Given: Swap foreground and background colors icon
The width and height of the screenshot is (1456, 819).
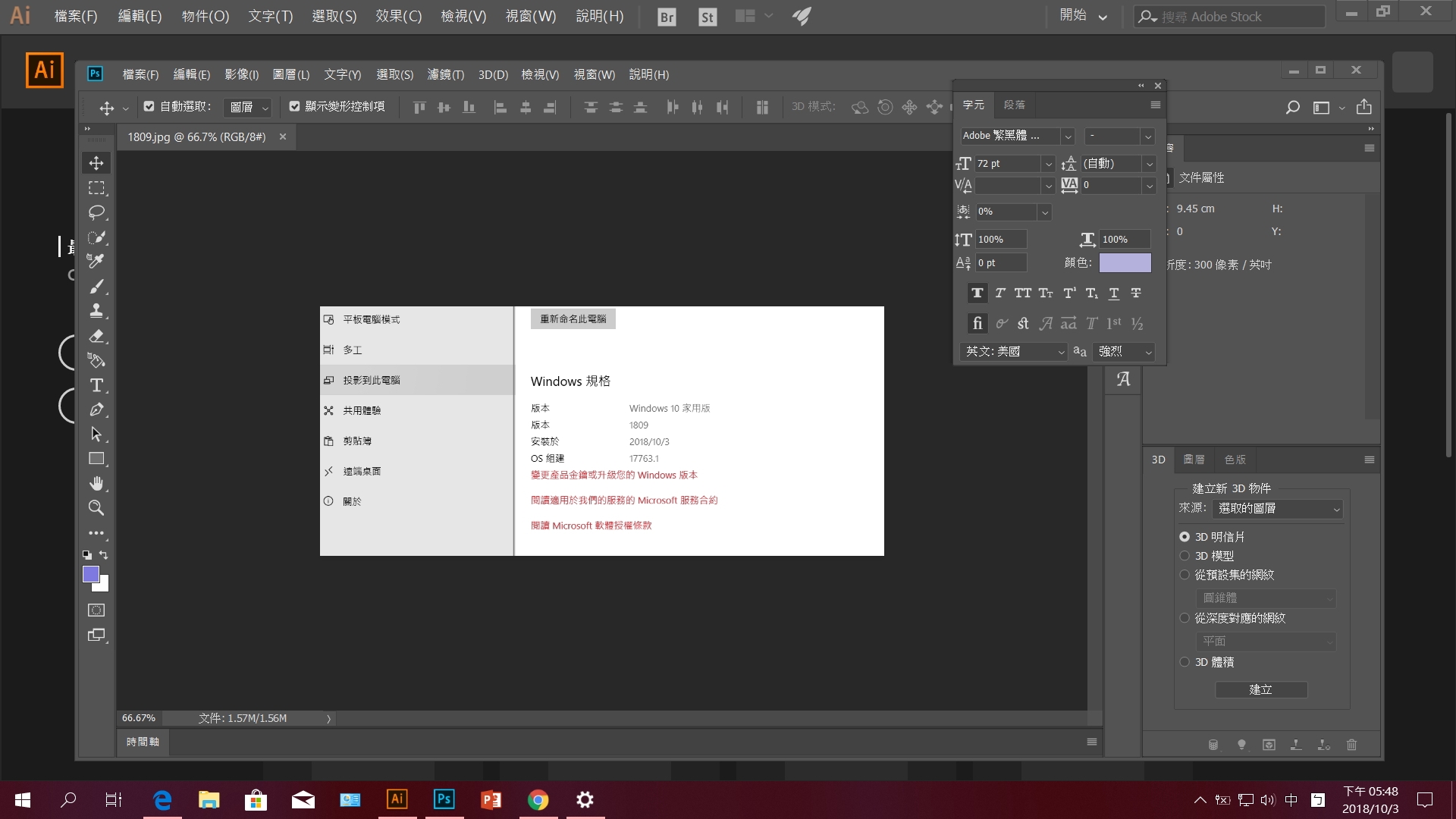Looking at the screenshot, I should click(x=104, y=555).
